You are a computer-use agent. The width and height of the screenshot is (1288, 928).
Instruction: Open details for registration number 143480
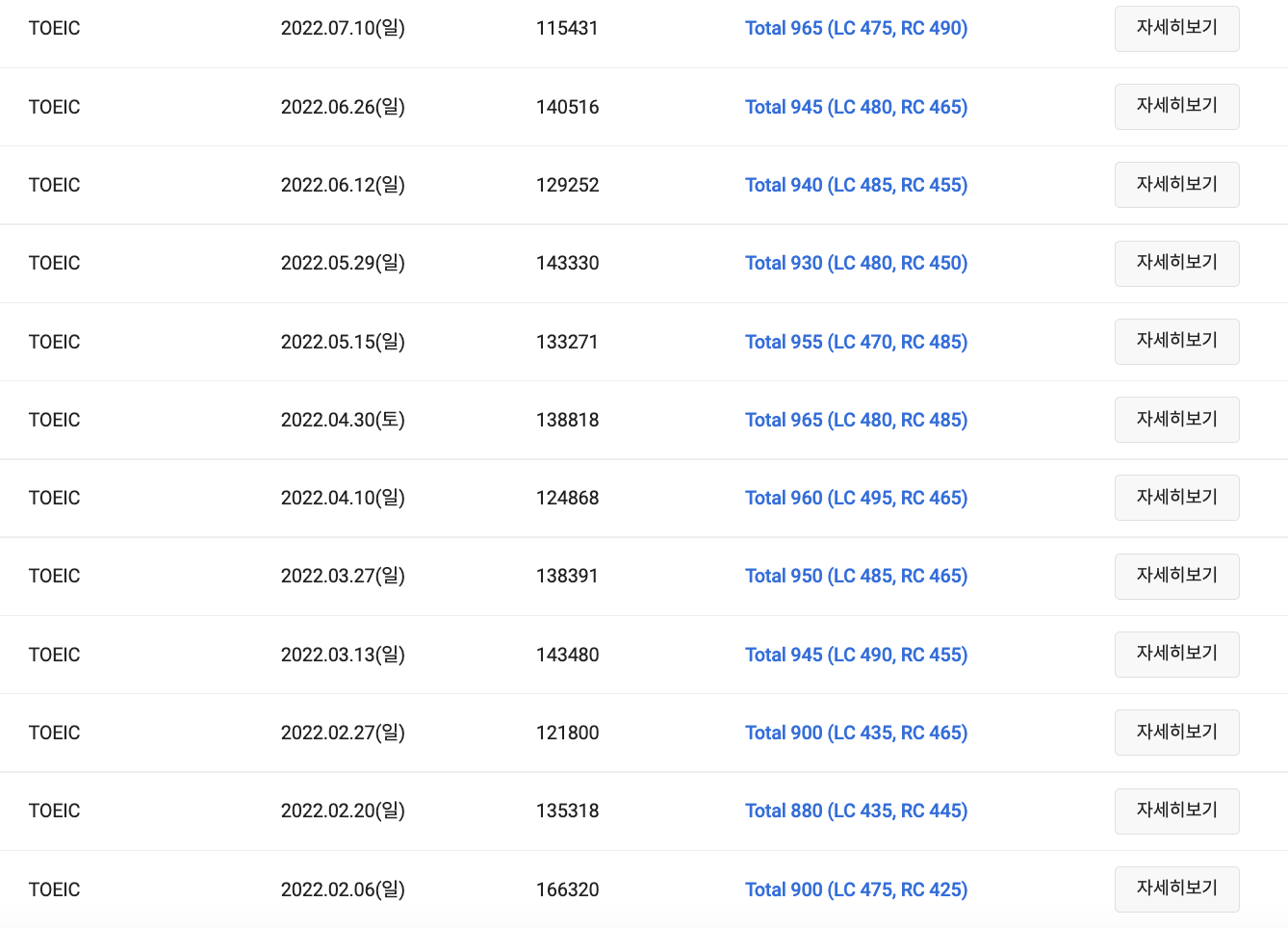(x=1176, y=655)
